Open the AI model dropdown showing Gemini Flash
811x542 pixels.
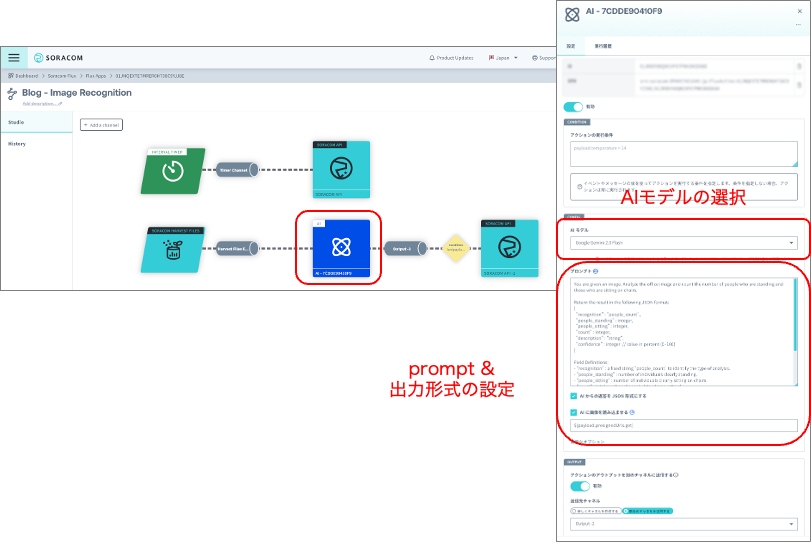point(684,243)
